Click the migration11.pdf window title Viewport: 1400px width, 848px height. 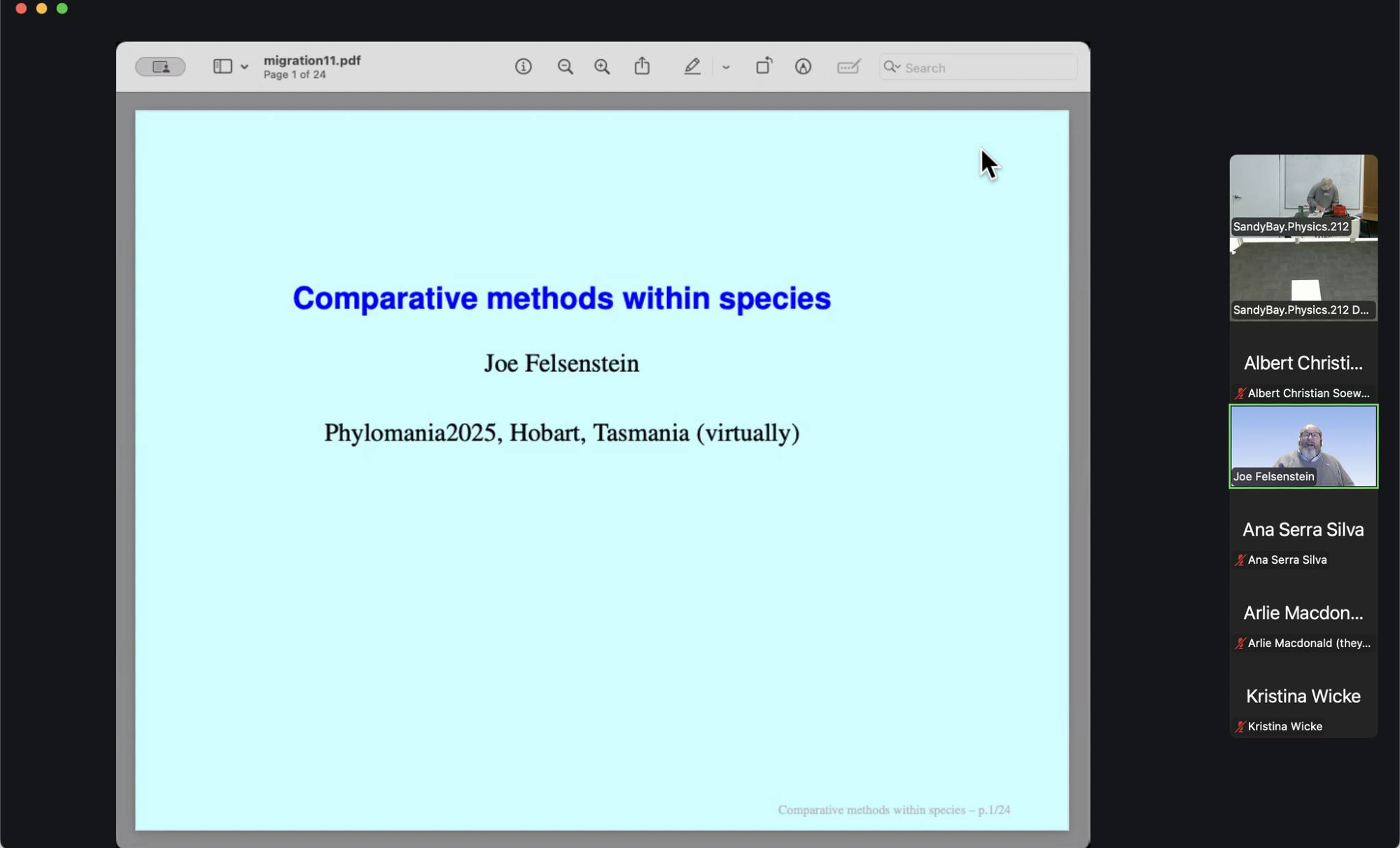[312, 60]
